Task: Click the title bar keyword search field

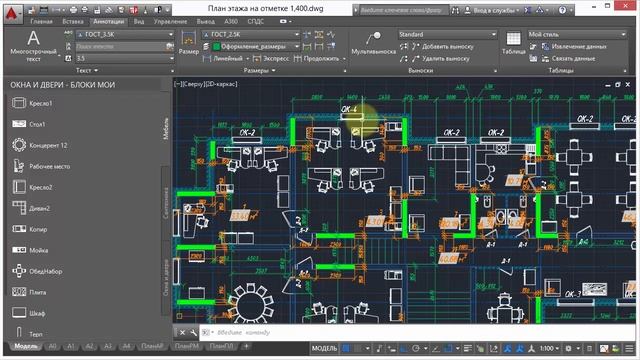Action: coord(403,10)
